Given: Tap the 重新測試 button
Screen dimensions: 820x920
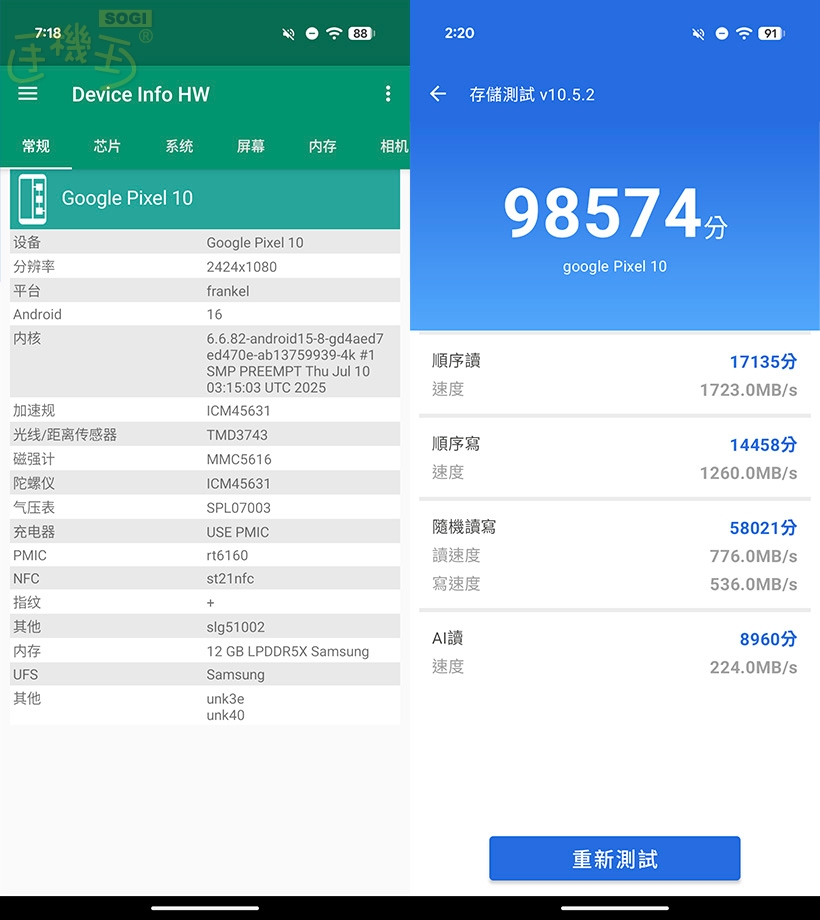Looking at the screenshot, I should (x=615, y=858).
